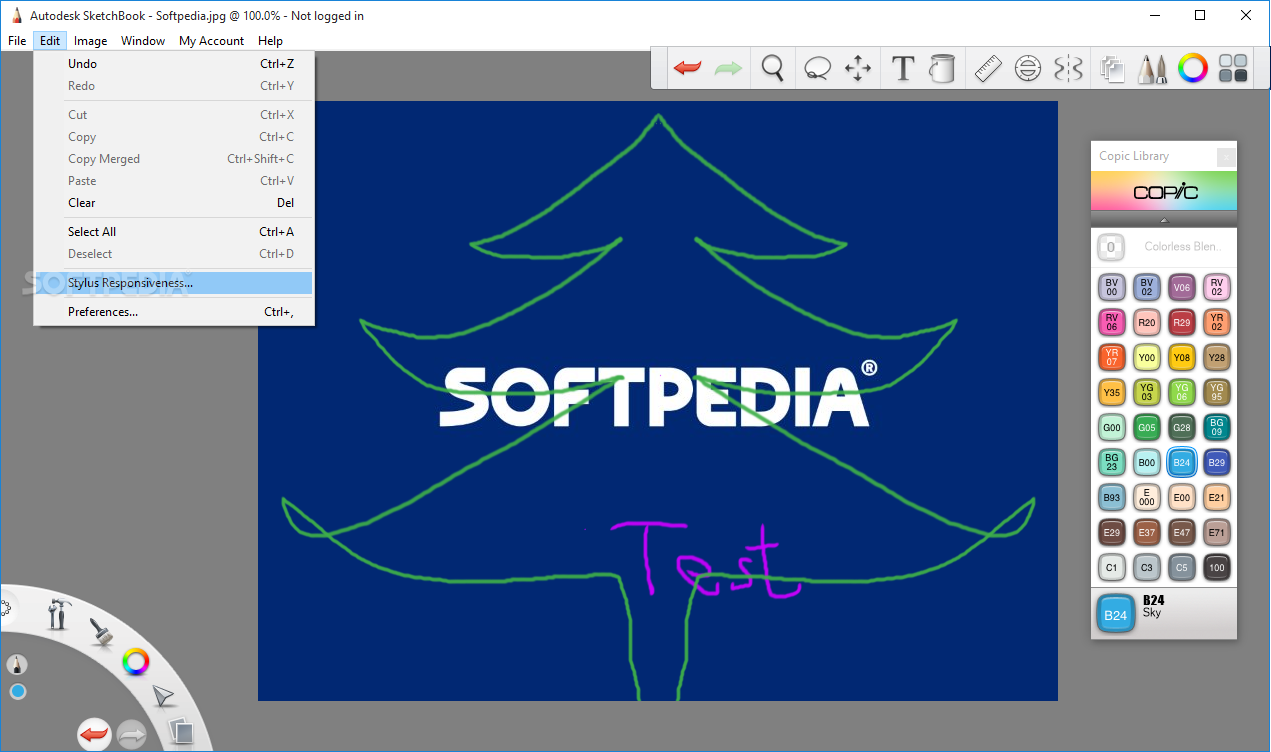Pick the C3 grey Copic swatch

click(x=1147, y=568)
